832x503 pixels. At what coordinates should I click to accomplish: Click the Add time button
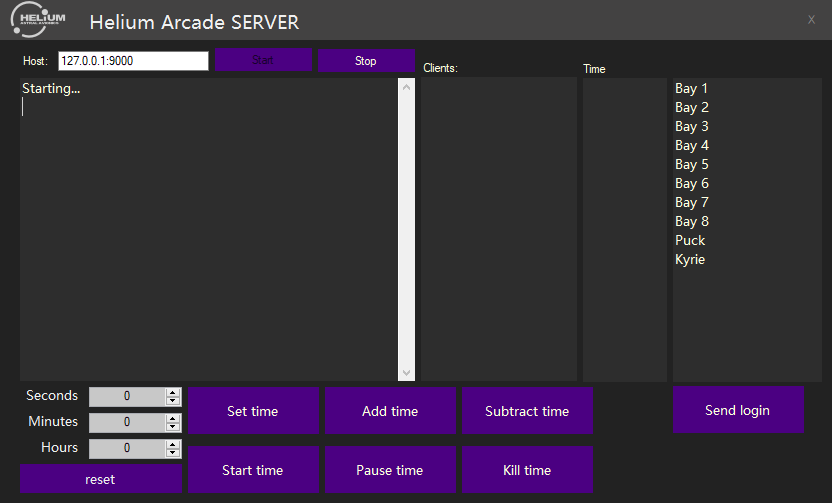click(390, 411)
